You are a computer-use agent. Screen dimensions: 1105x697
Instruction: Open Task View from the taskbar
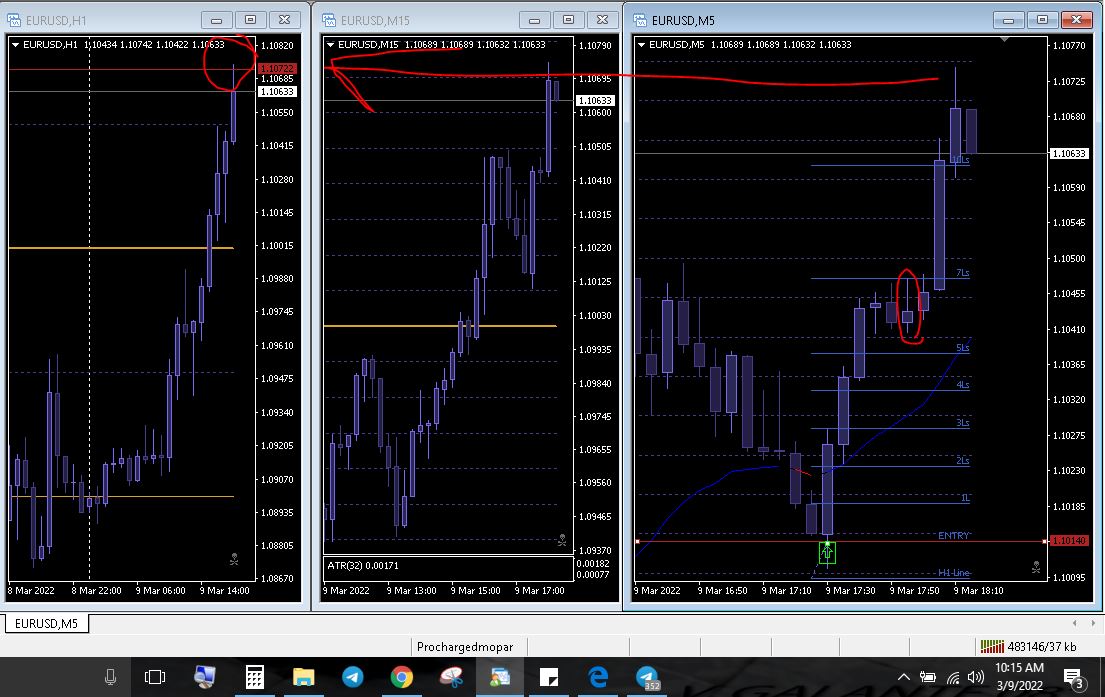click(x=155, y=677)
